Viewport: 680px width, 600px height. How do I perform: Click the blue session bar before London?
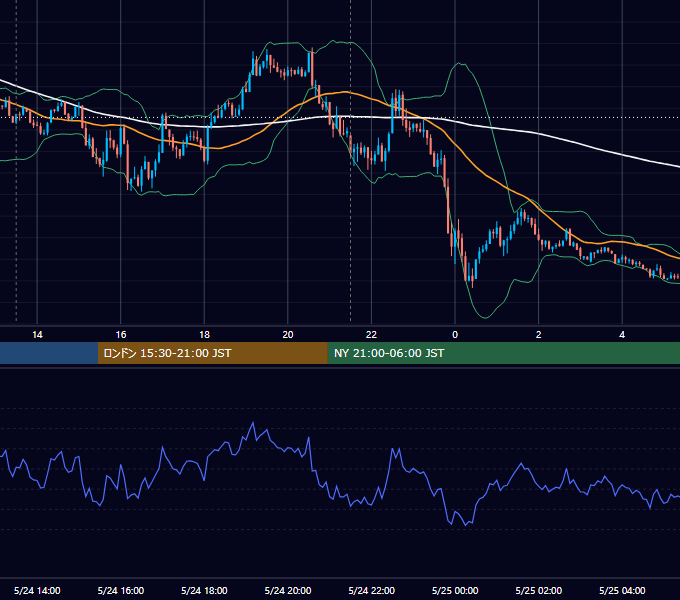[49, 353]
